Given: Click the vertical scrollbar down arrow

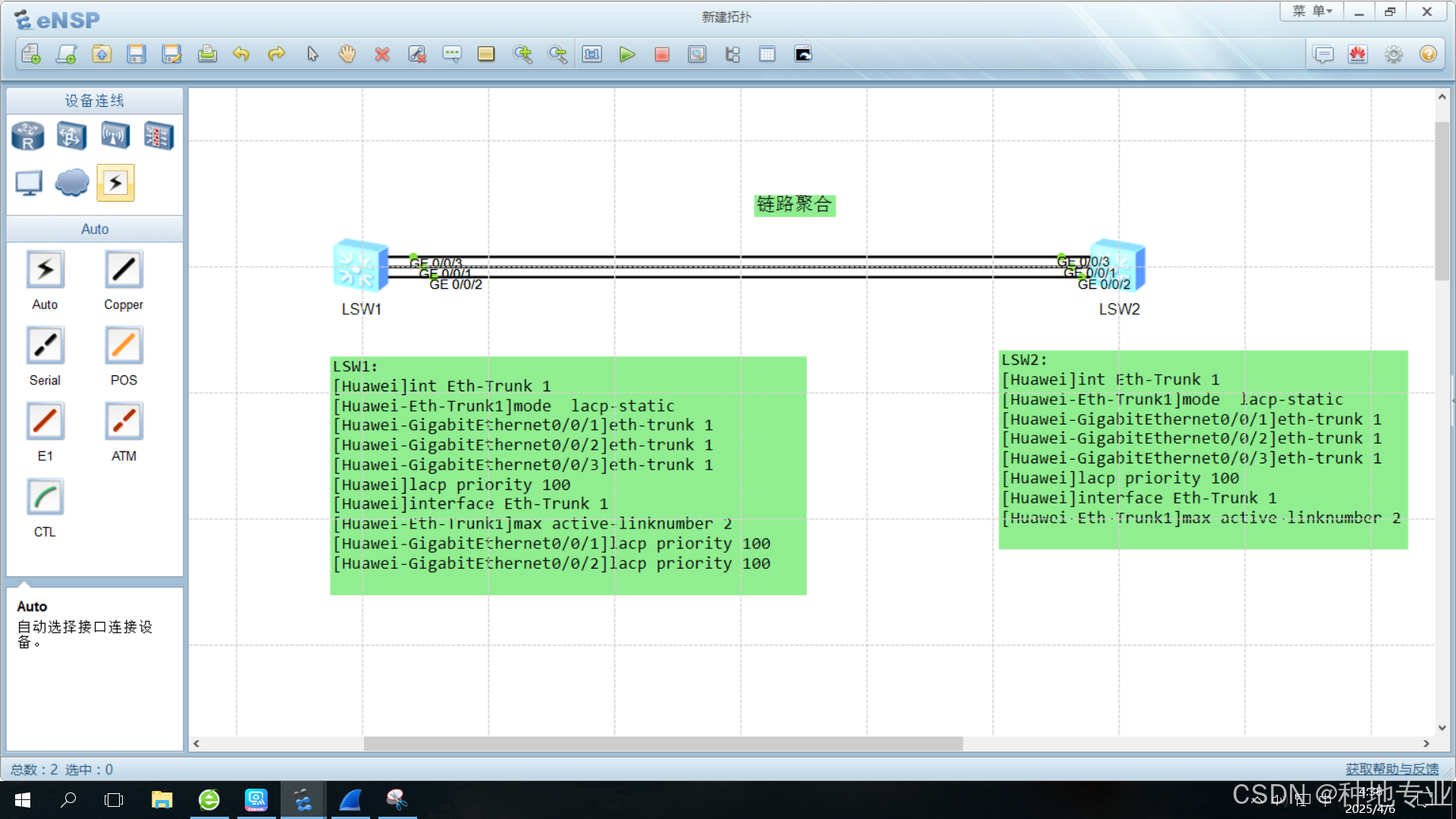Looking at the screenshot, I should click(1442, 728).
